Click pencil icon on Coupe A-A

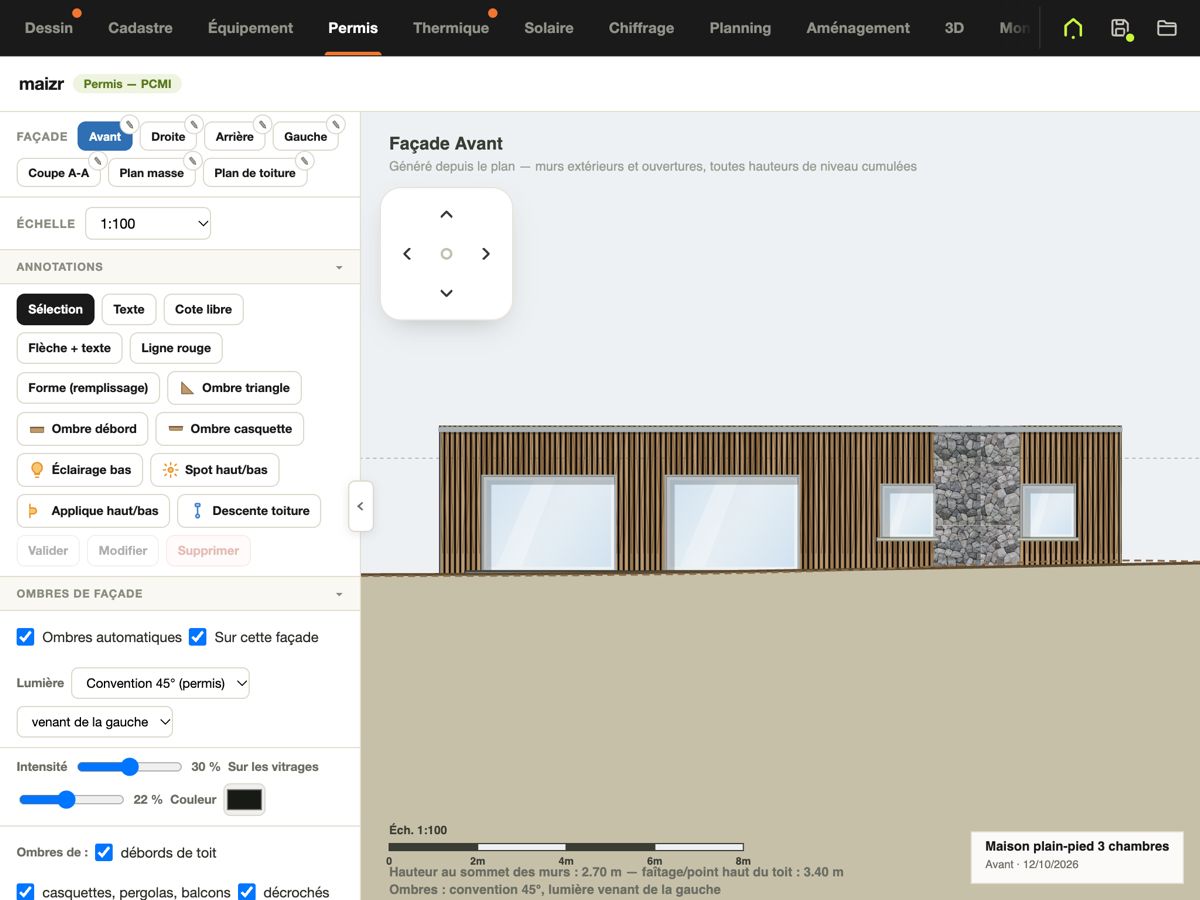[98, 161]
